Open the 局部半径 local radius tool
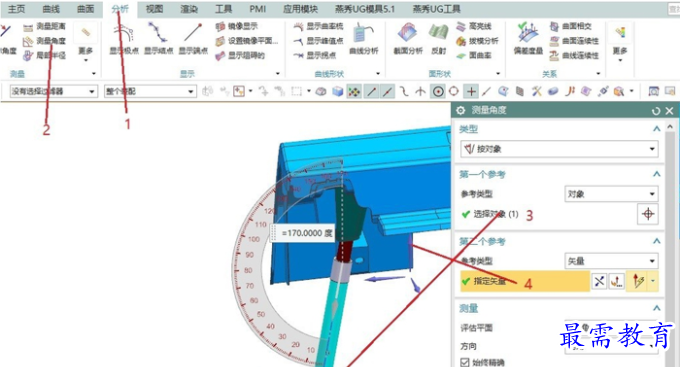Viewport: 681px width, 367px height. point(45,56)
